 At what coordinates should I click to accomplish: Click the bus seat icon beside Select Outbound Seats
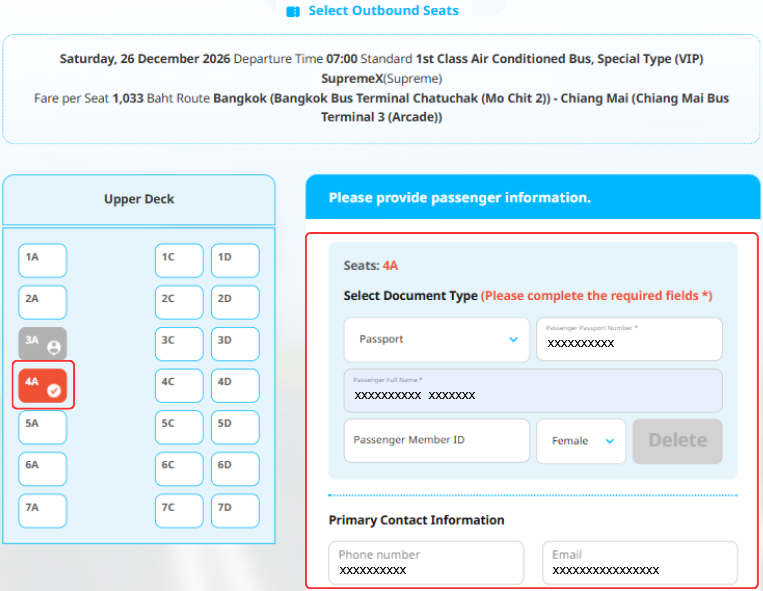[293, 11]
